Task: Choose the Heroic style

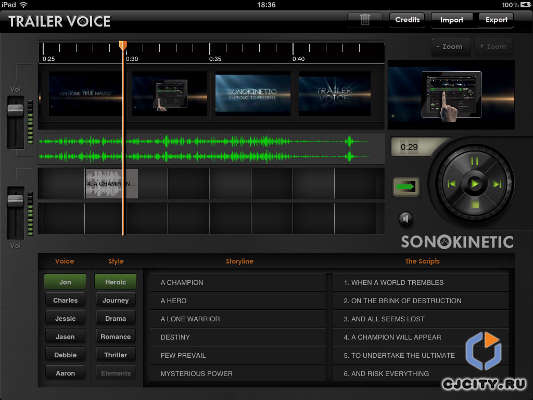Action: 116,282
